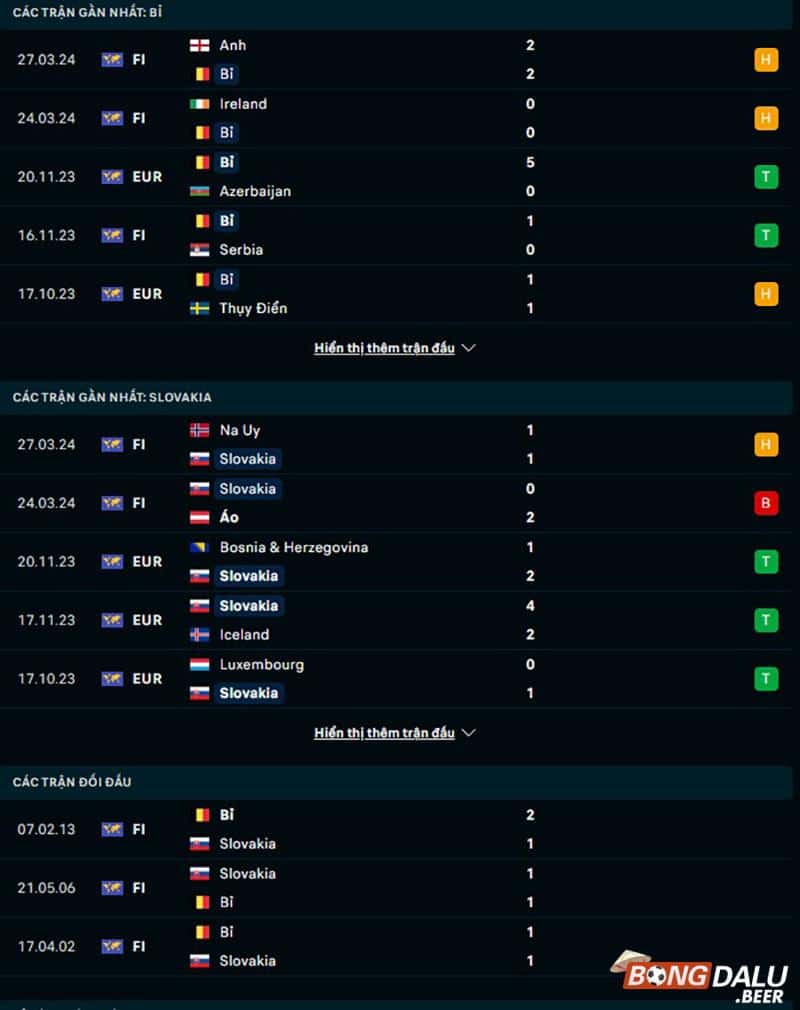The height and width of the screenshot is (1010, 800).
Task: Click the red B badge for Slovakia vs Áo
Action: click(x=766, y=503)
